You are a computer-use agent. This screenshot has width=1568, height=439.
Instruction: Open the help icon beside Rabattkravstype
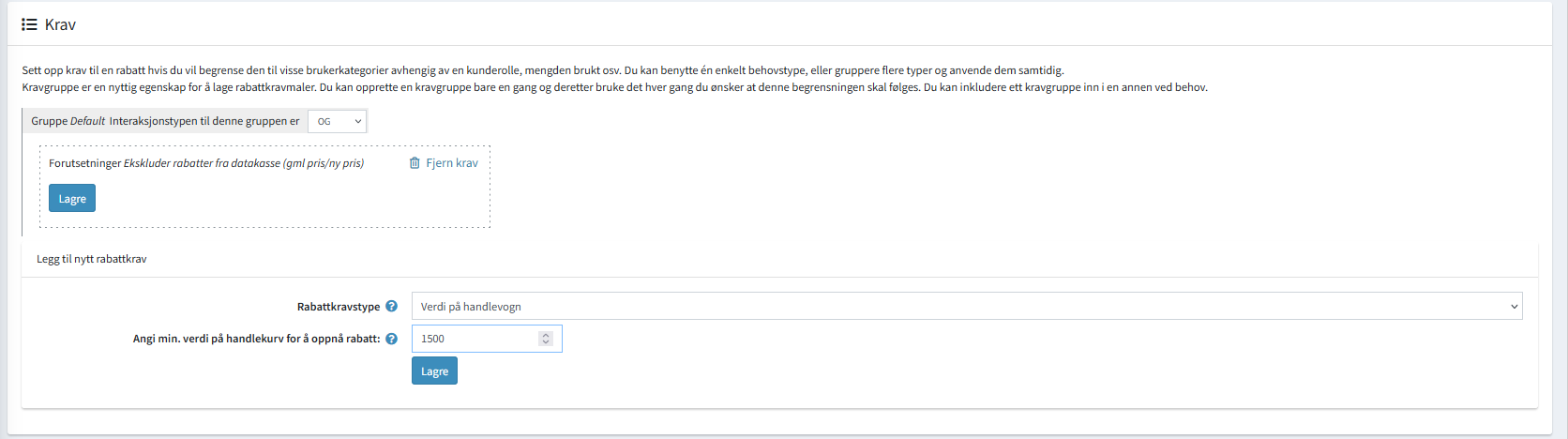tap(391, 307)
